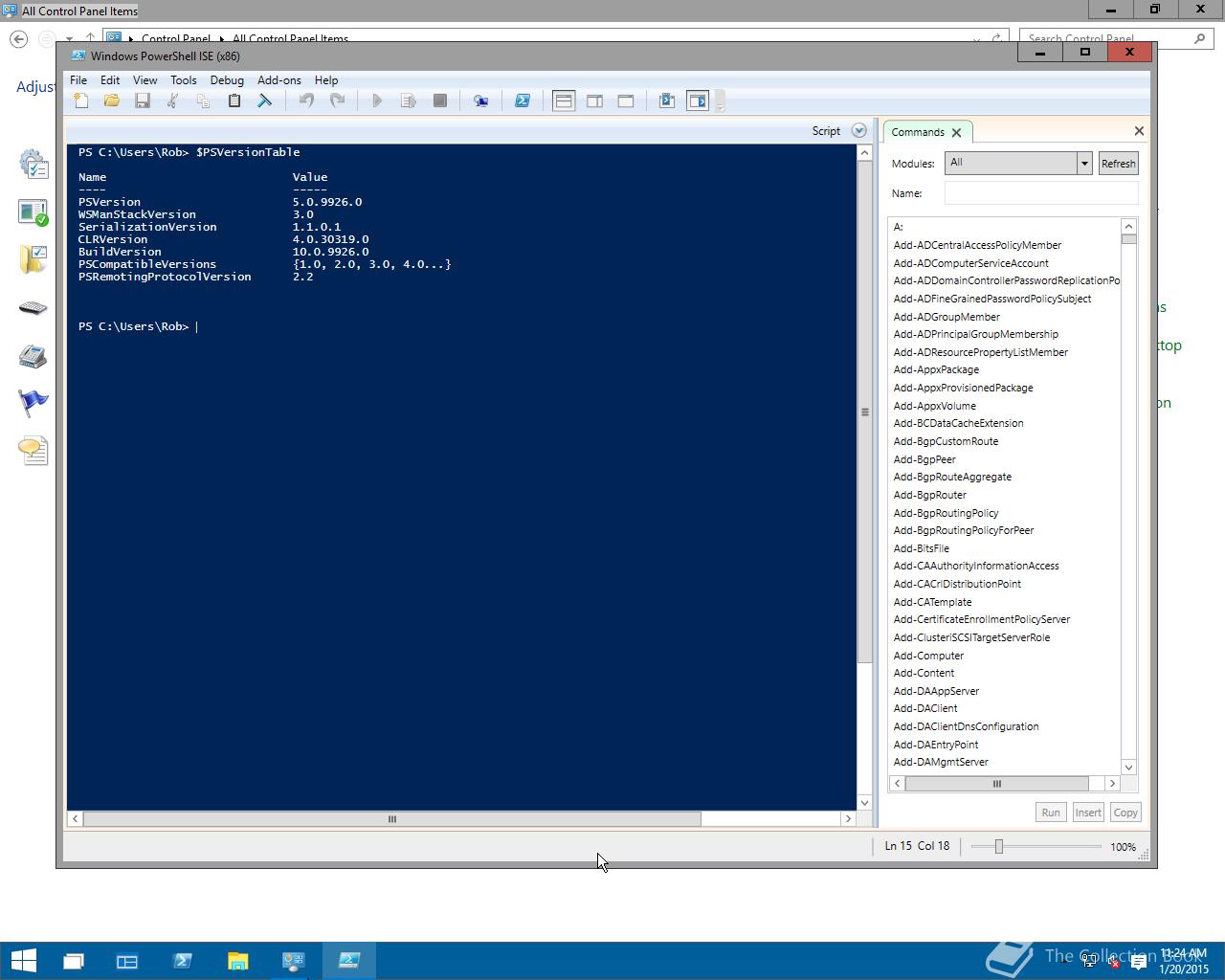The image size is (1225, 980).
Task: Click the console horizontal scrollbar thumb
Action: (392, 819)
